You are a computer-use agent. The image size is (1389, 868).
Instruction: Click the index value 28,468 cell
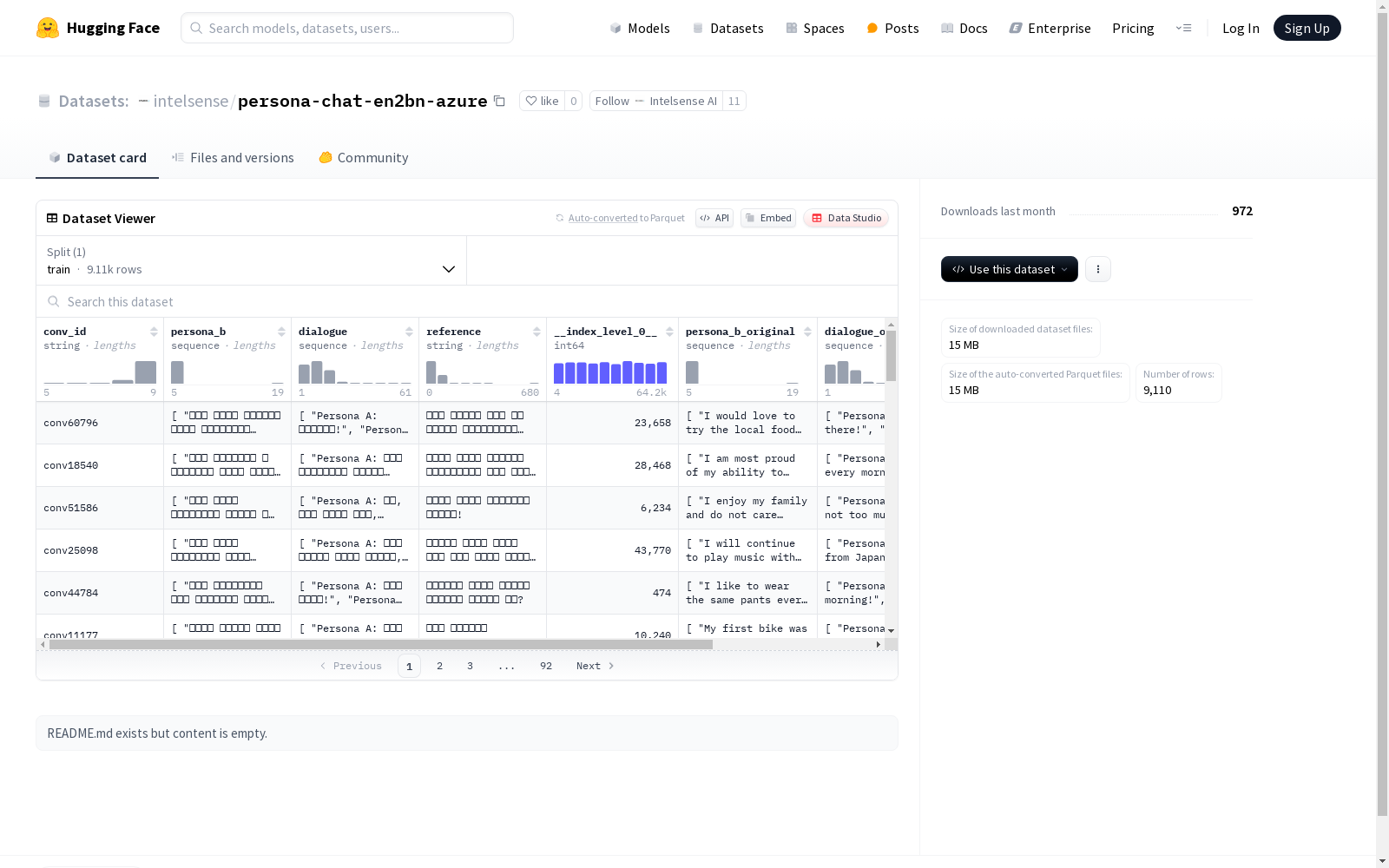(x=613, y=465)
